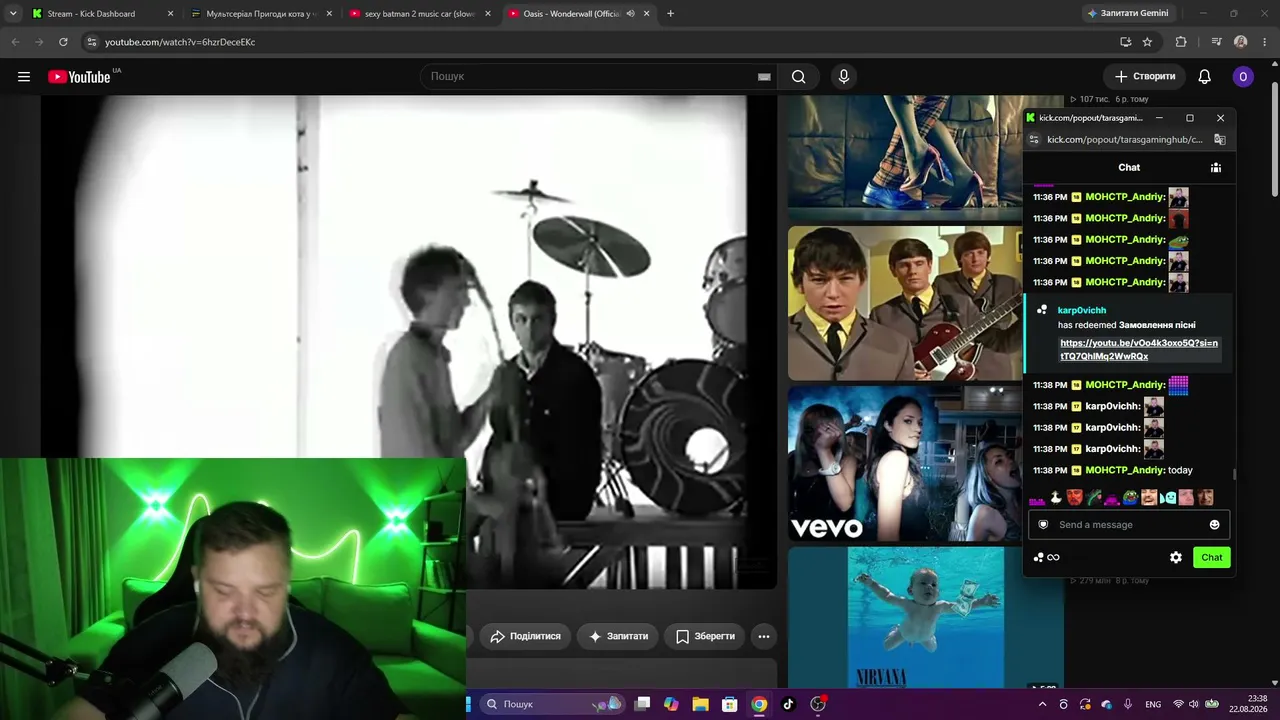1280x720 pixels.
Task: Open the Kick chat user list icon
Action: (1216, 168)
